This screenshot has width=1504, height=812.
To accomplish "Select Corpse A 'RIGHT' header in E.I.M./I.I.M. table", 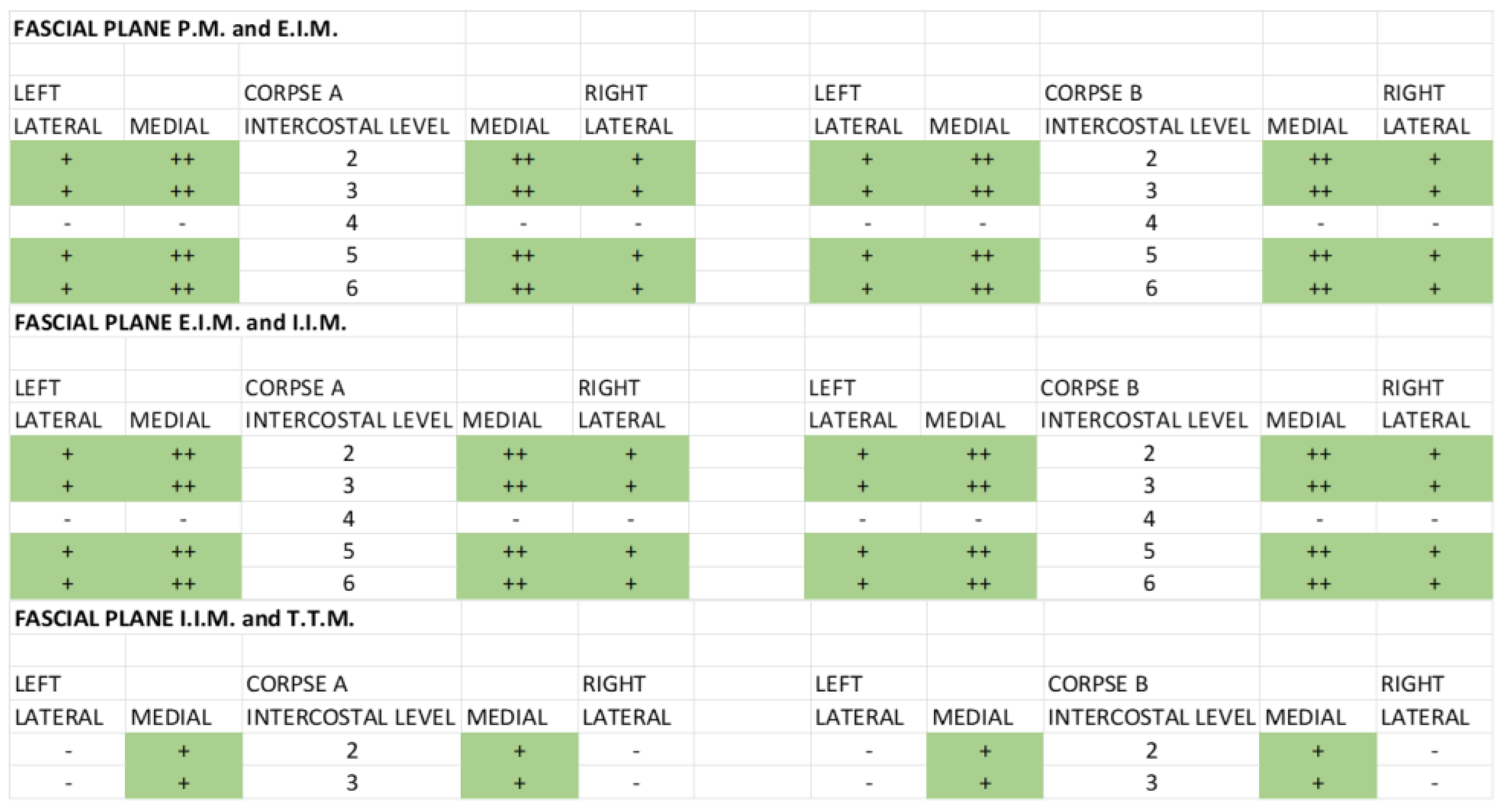I will pos(609,388).
